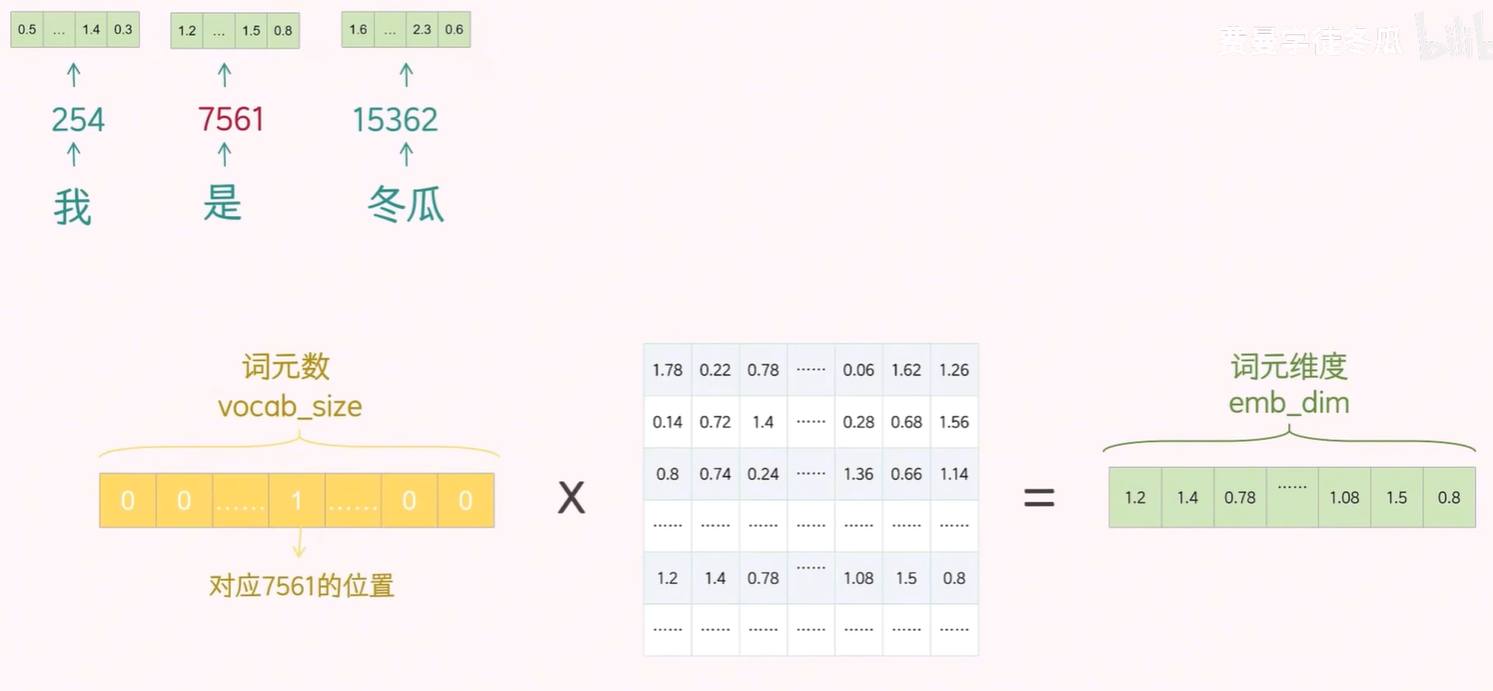Click the yellow arrow below the 1 cell

click(297, 543)
